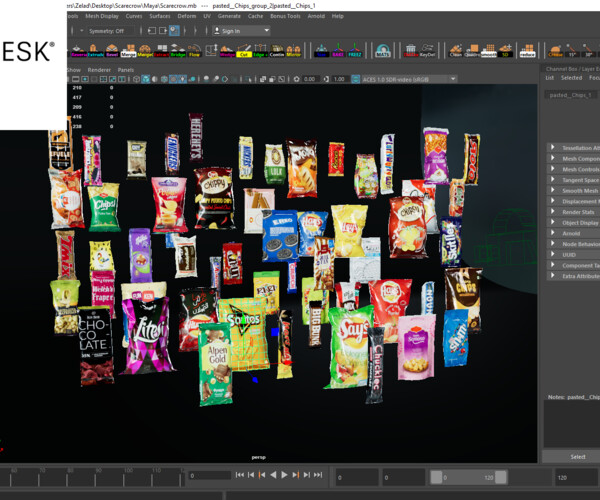Click the Combine shelf icon
The width and height of the screenshot is (600, 500).
[x=277, y=50]
